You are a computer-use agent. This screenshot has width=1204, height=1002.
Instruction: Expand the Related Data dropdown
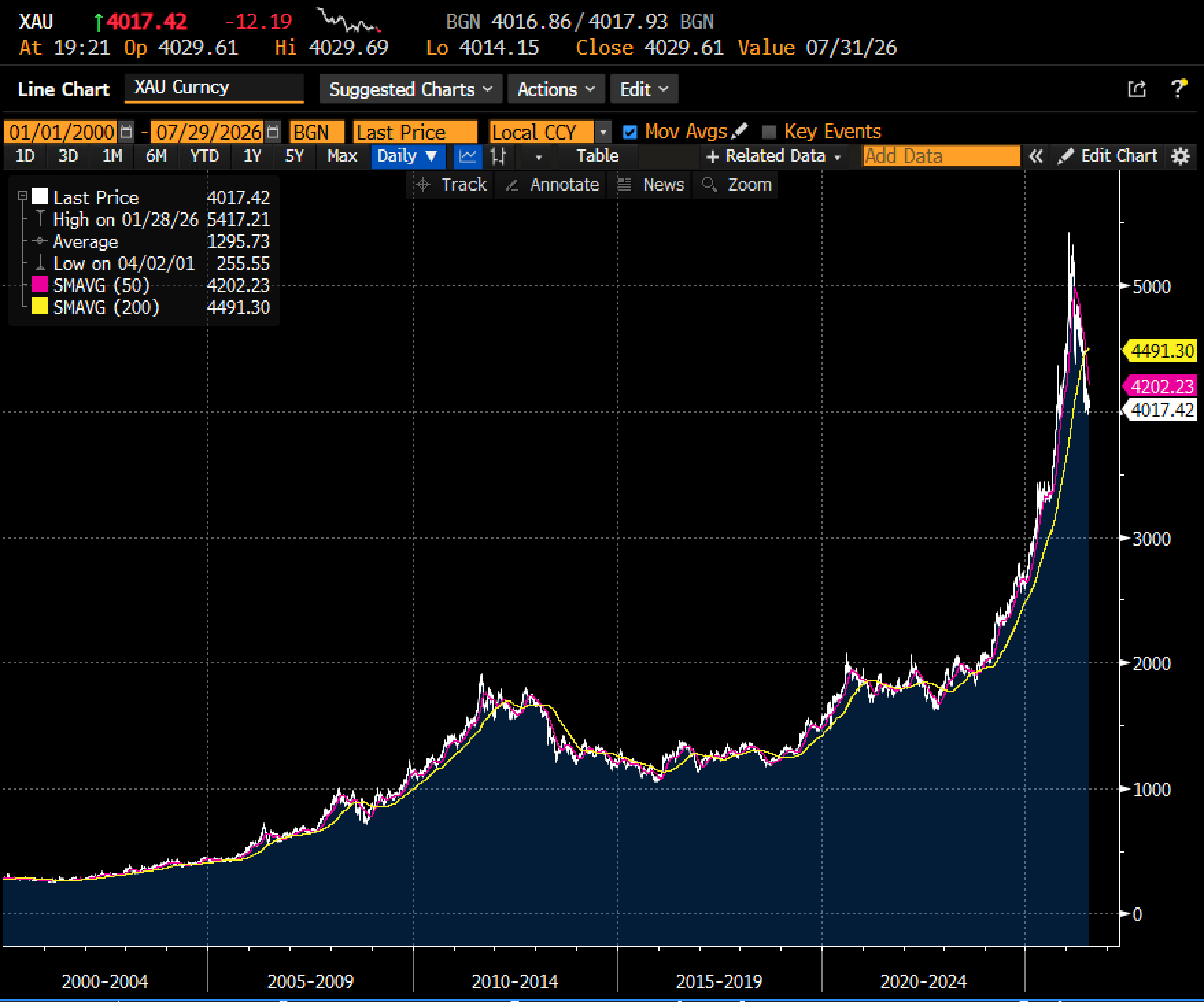click(773, 156)
